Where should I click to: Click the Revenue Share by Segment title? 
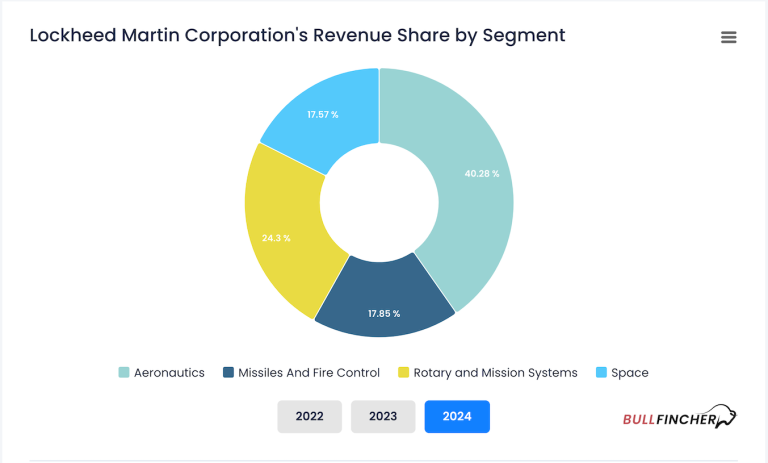click(x=297, y=36)
